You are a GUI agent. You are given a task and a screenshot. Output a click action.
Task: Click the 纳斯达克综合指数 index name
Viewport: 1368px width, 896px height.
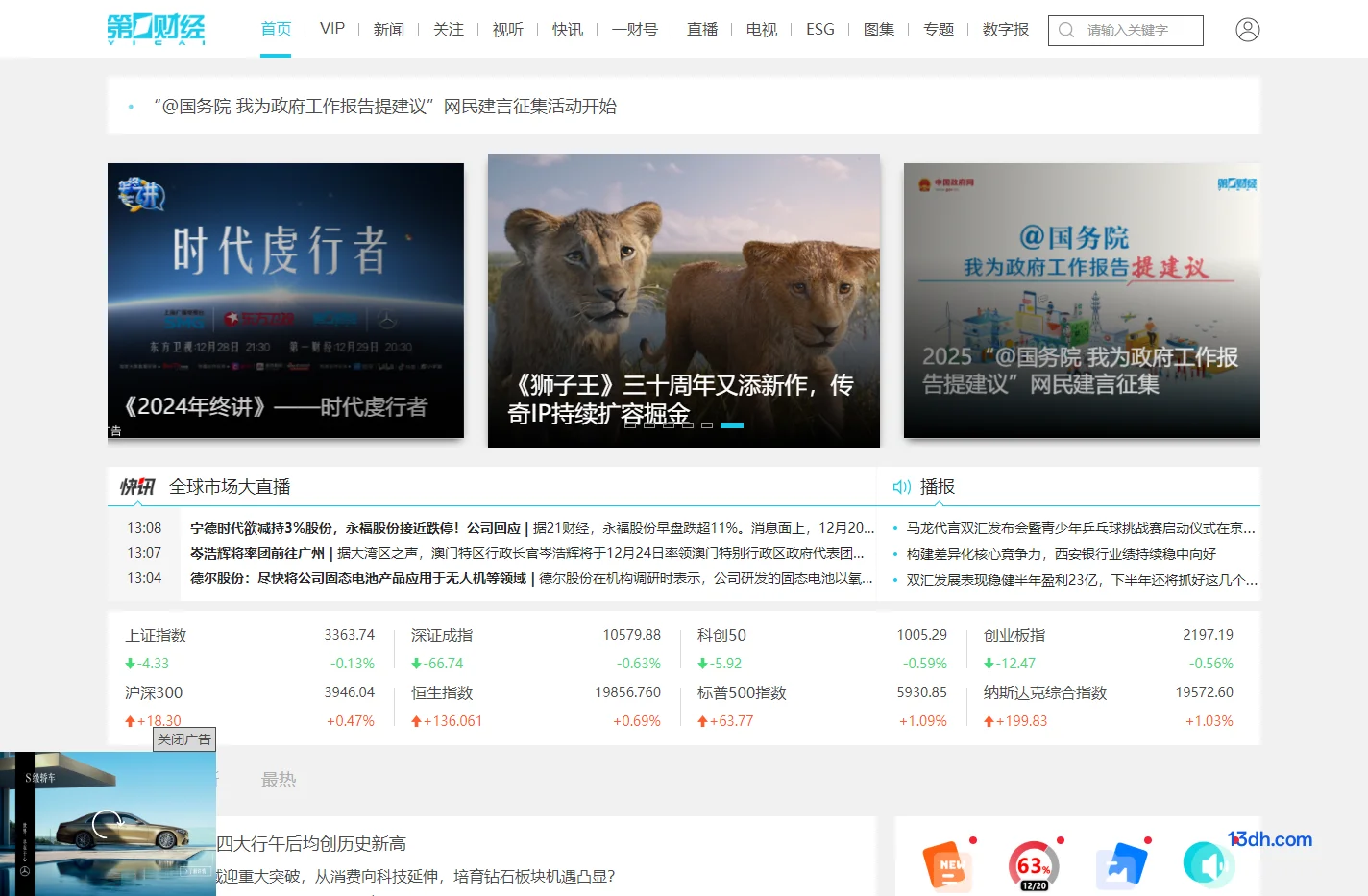tap(1045, 692)
